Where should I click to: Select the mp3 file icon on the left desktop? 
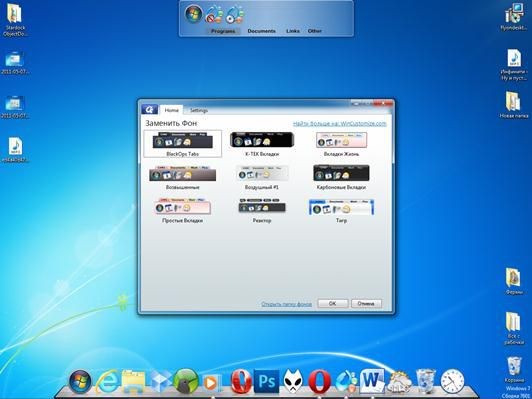pyautogui.click(x=15, y=150)
